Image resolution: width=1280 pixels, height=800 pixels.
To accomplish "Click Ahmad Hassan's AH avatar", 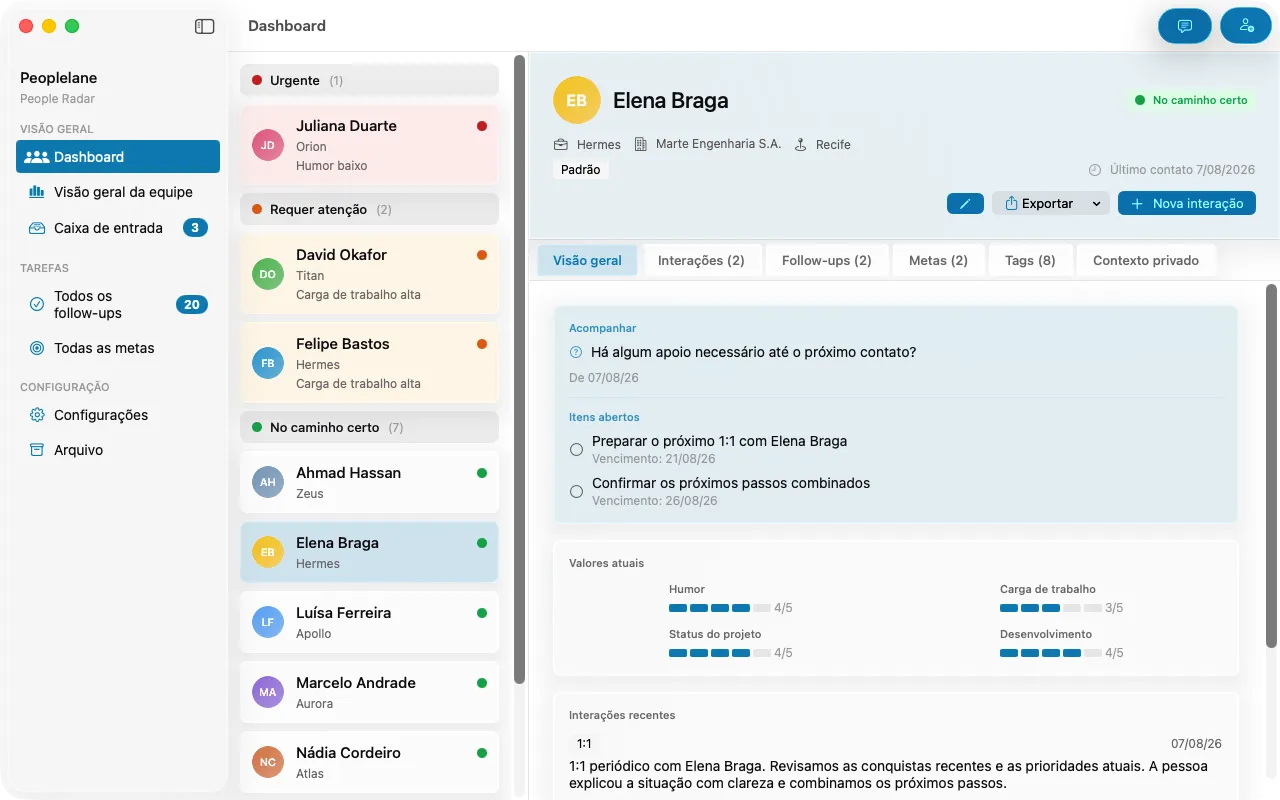I will (x=268, y=482).
